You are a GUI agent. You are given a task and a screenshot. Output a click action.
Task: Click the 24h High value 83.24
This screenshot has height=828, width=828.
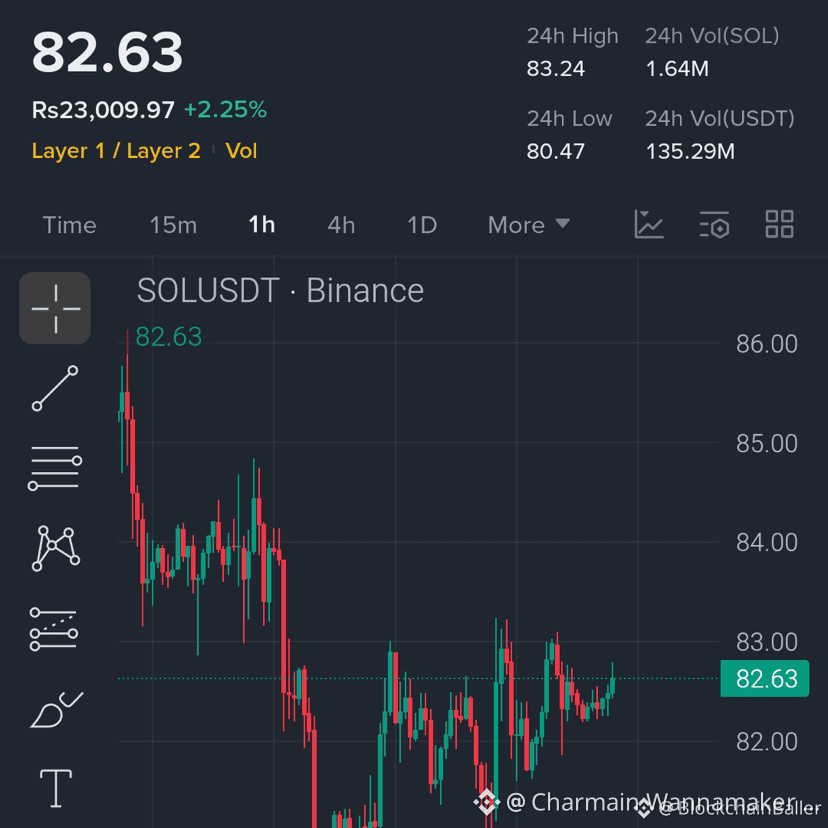tap(556, 69)
